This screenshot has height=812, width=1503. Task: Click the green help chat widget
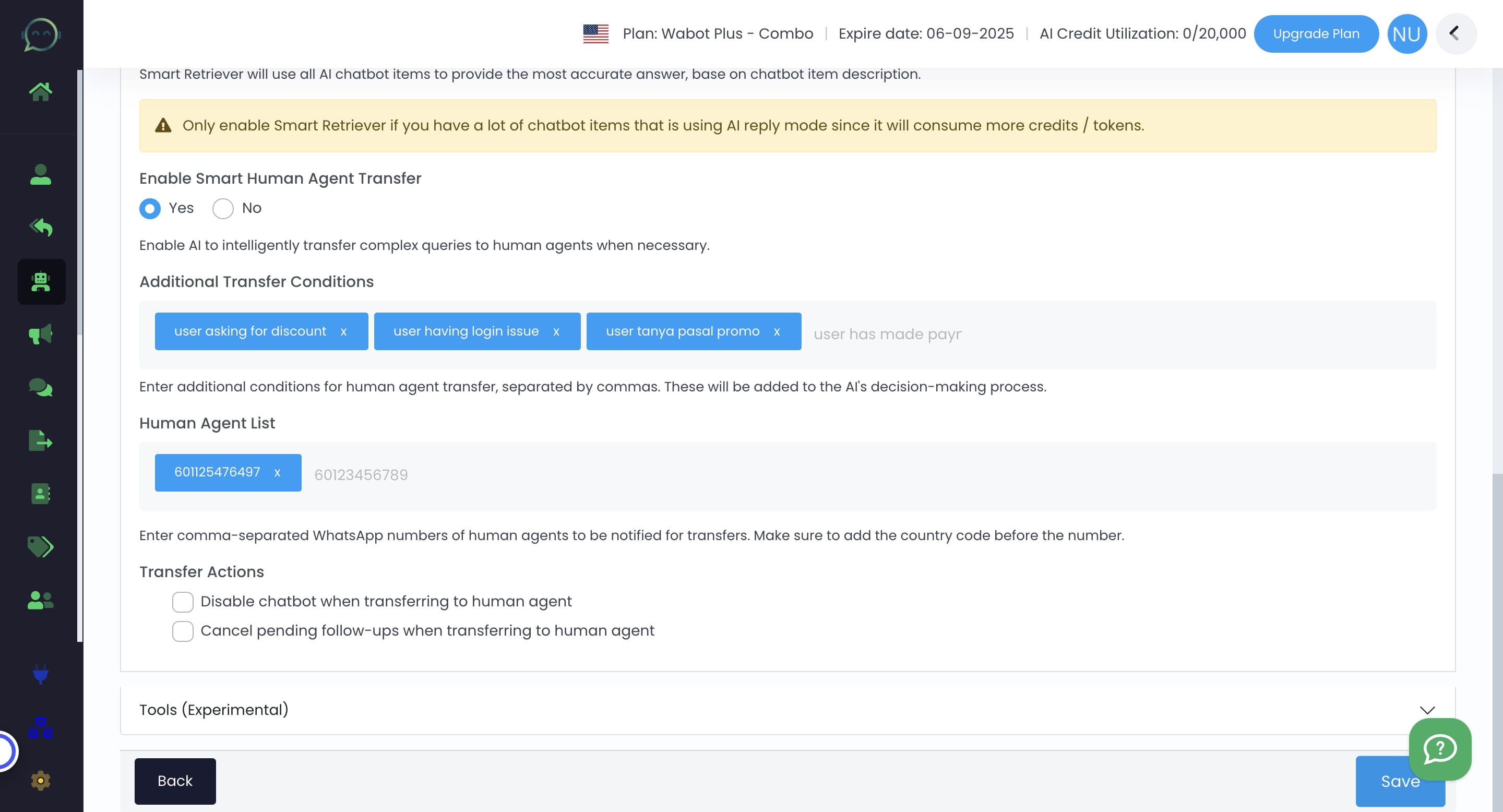[1439, 748]
